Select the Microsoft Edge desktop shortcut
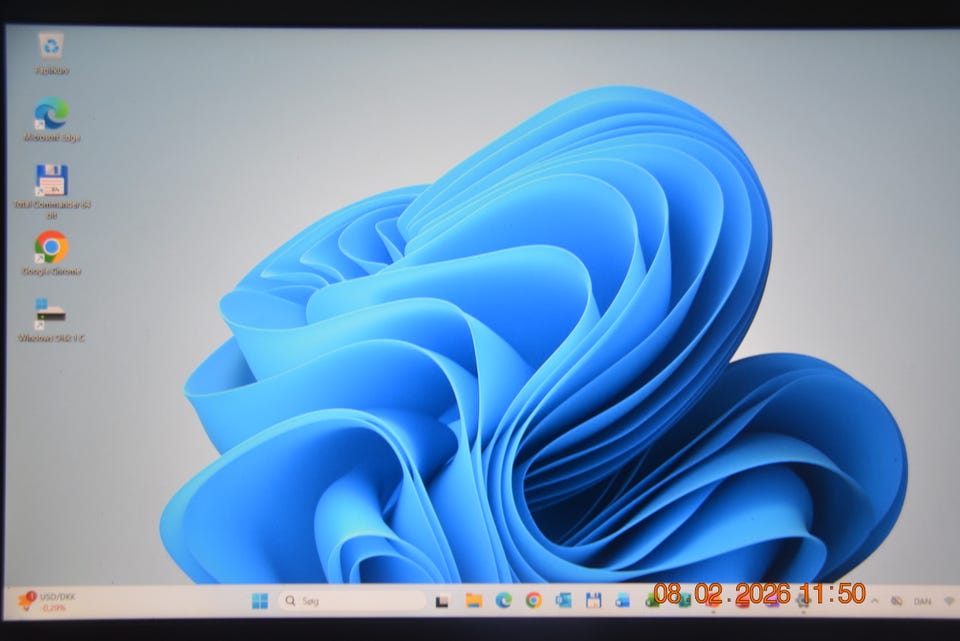960x641 pixels. click(x=51, y=120)
